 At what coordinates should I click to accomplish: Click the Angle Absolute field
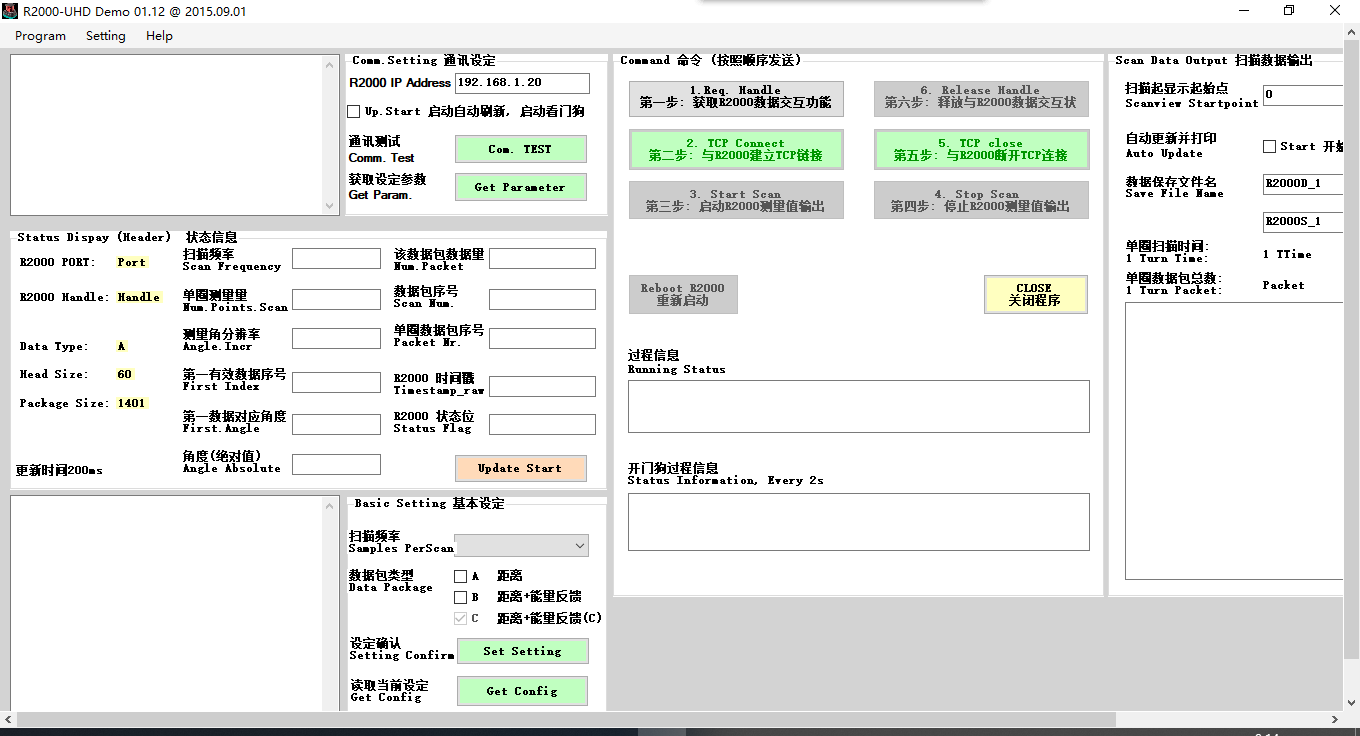[336, 464]
